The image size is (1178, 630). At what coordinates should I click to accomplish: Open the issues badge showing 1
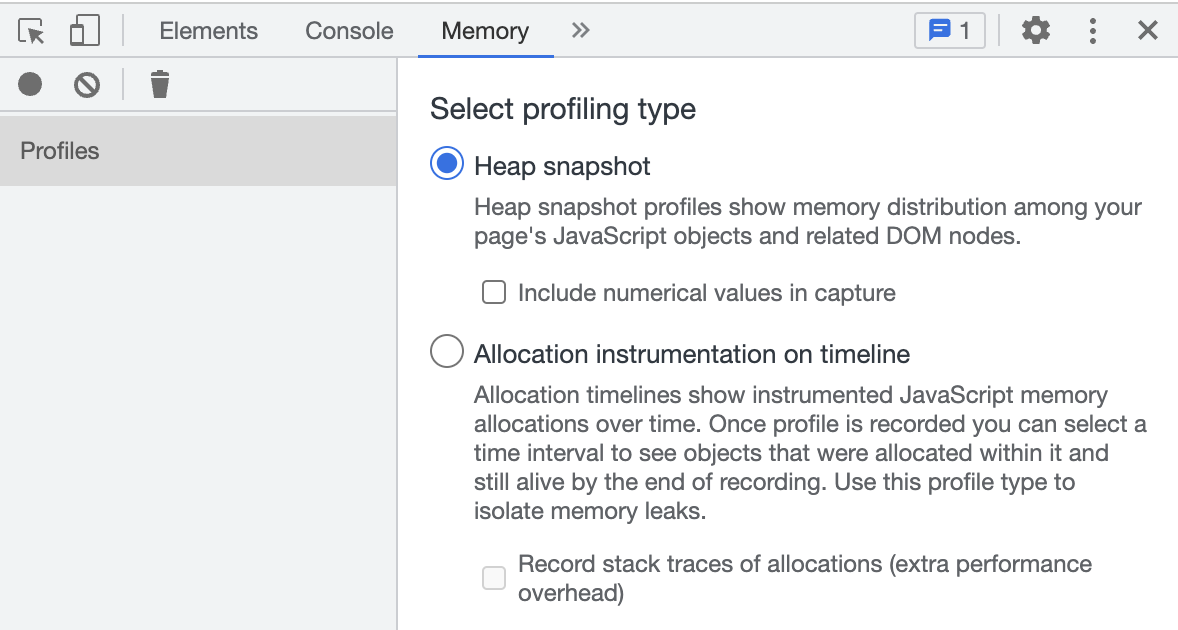[949, 31]
